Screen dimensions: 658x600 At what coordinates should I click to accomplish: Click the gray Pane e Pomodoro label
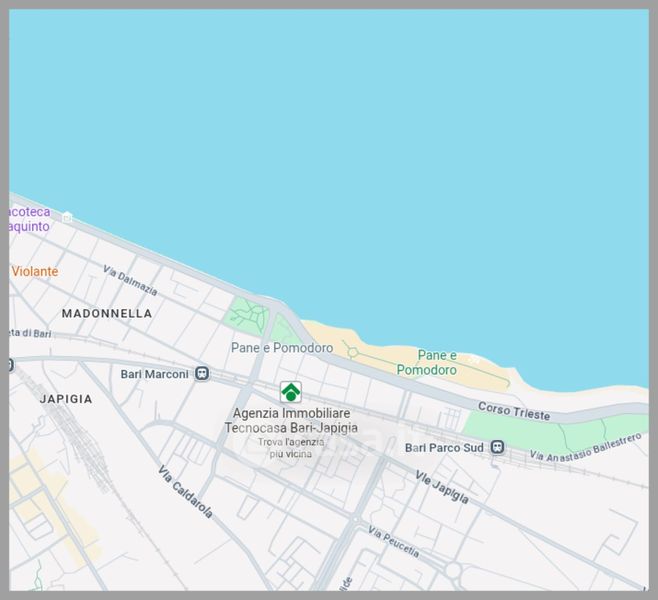point(282,348)
